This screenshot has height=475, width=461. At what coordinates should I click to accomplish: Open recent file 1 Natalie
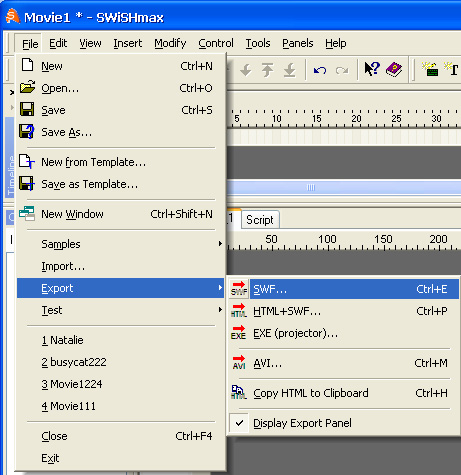(x=120, y=340)
